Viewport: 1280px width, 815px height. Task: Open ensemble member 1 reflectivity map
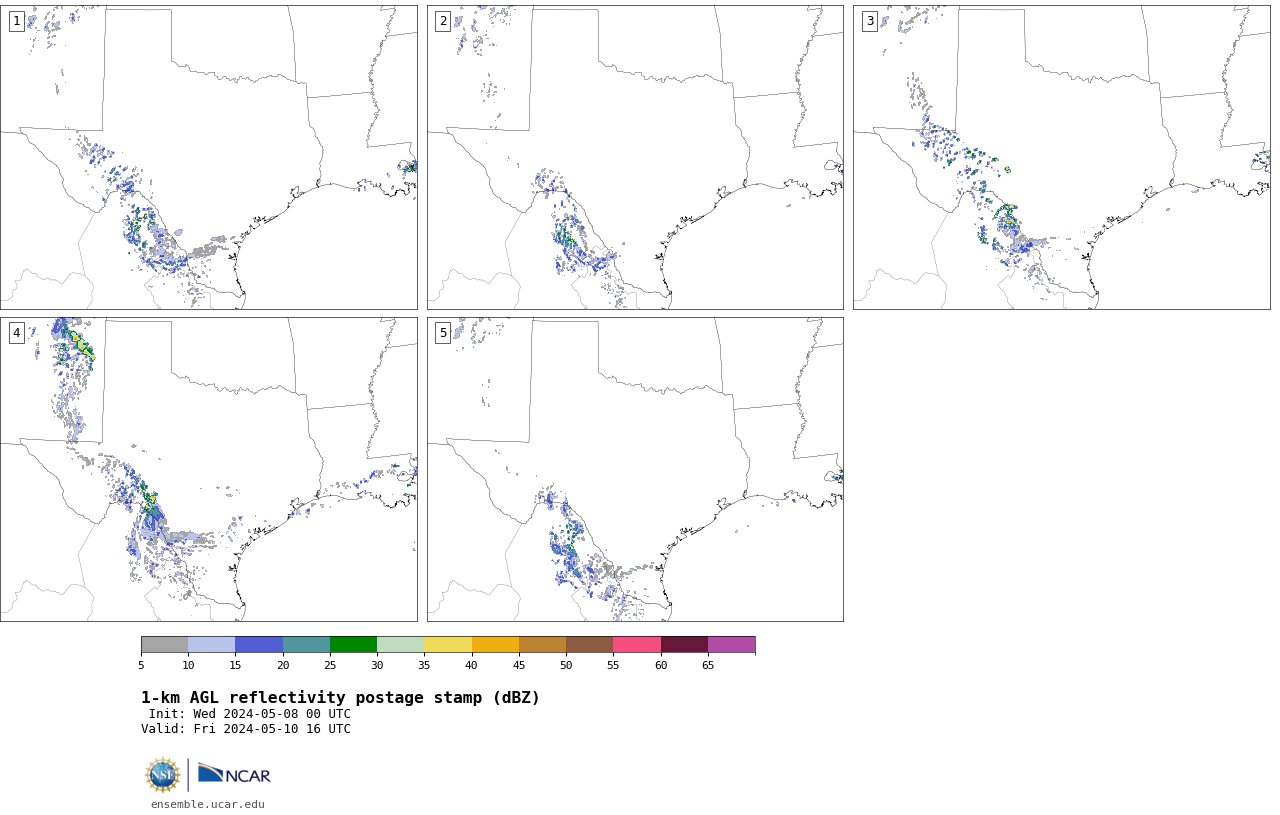[209, 157]
